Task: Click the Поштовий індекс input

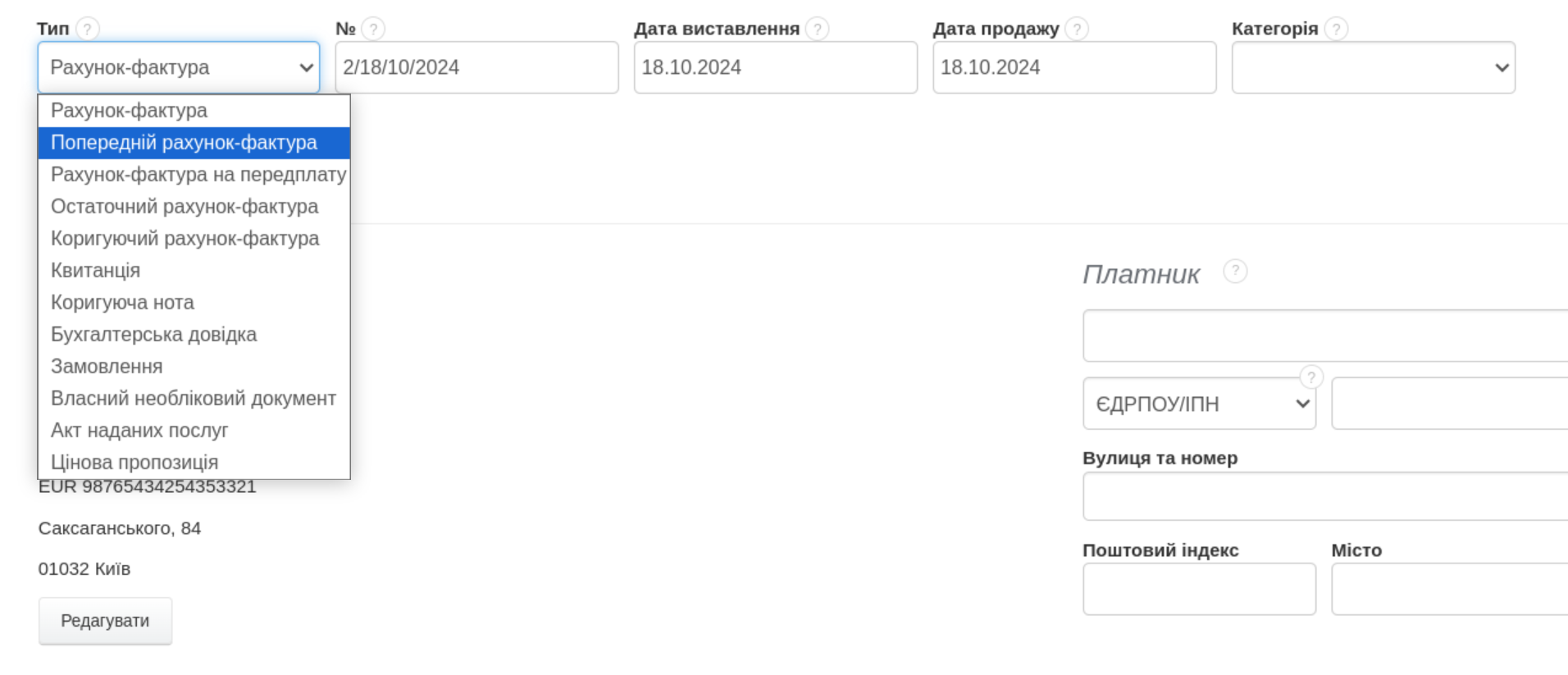Action: [1199, 589]
